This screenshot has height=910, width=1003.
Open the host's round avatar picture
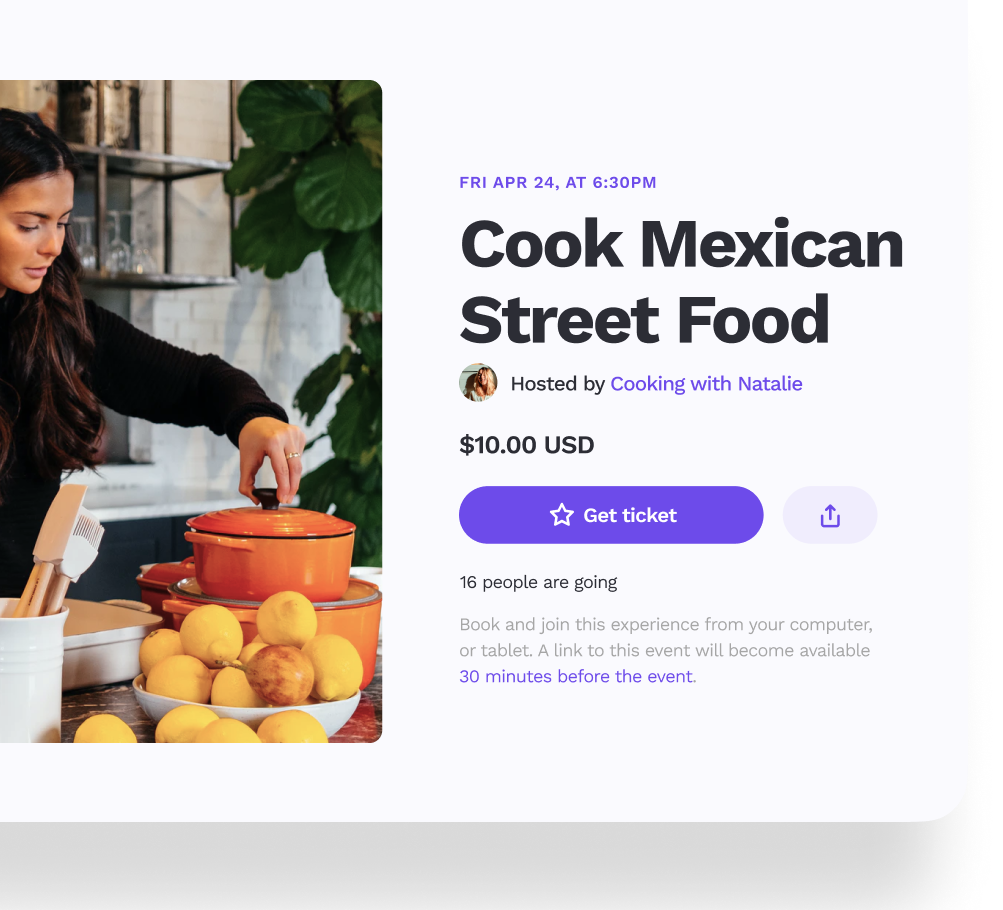[478, 382]
